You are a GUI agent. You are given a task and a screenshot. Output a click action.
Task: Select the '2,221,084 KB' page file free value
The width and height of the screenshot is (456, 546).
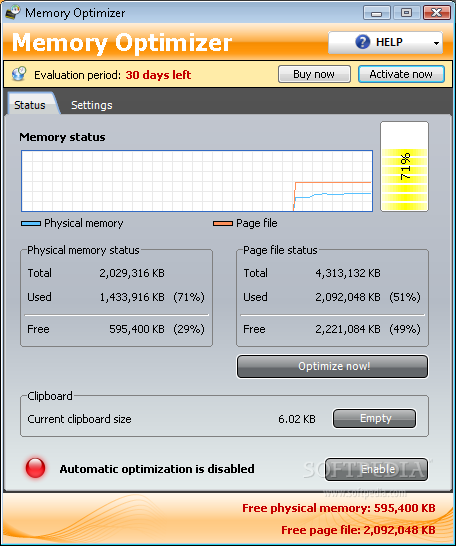(x=348, y=329)
